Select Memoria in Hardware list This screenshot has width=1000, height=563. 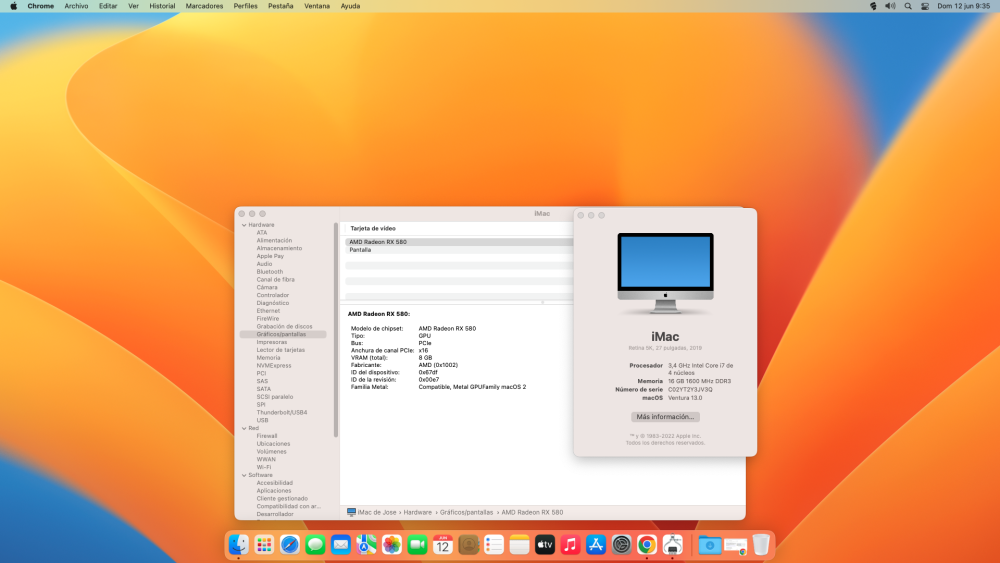point(268,358)
